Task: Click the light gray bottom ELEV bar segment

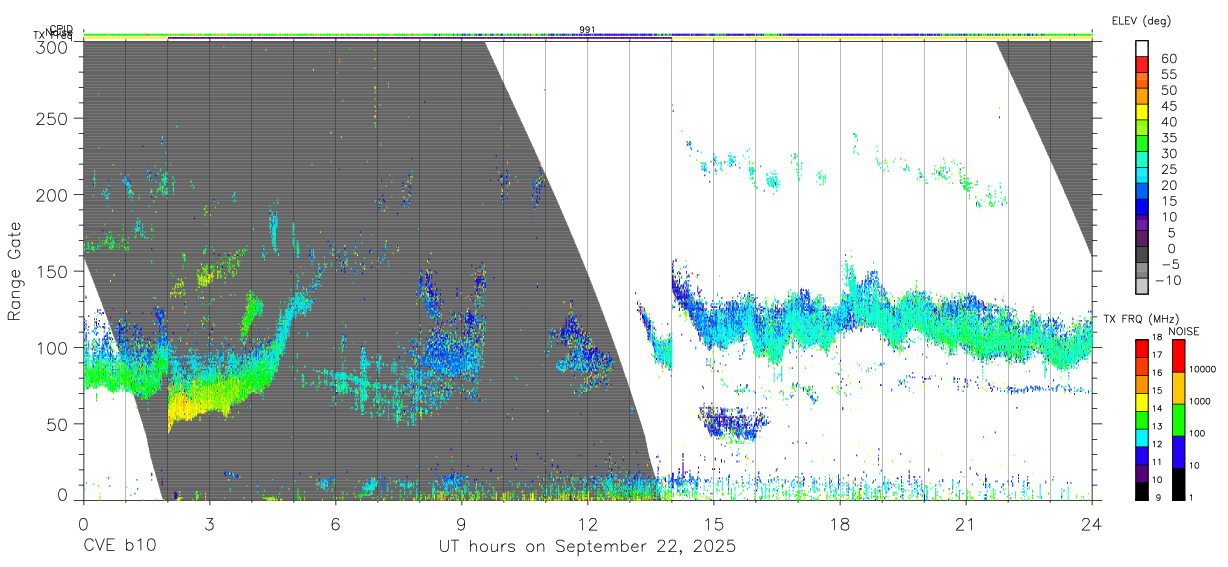Action: [x=1142, y=287]
